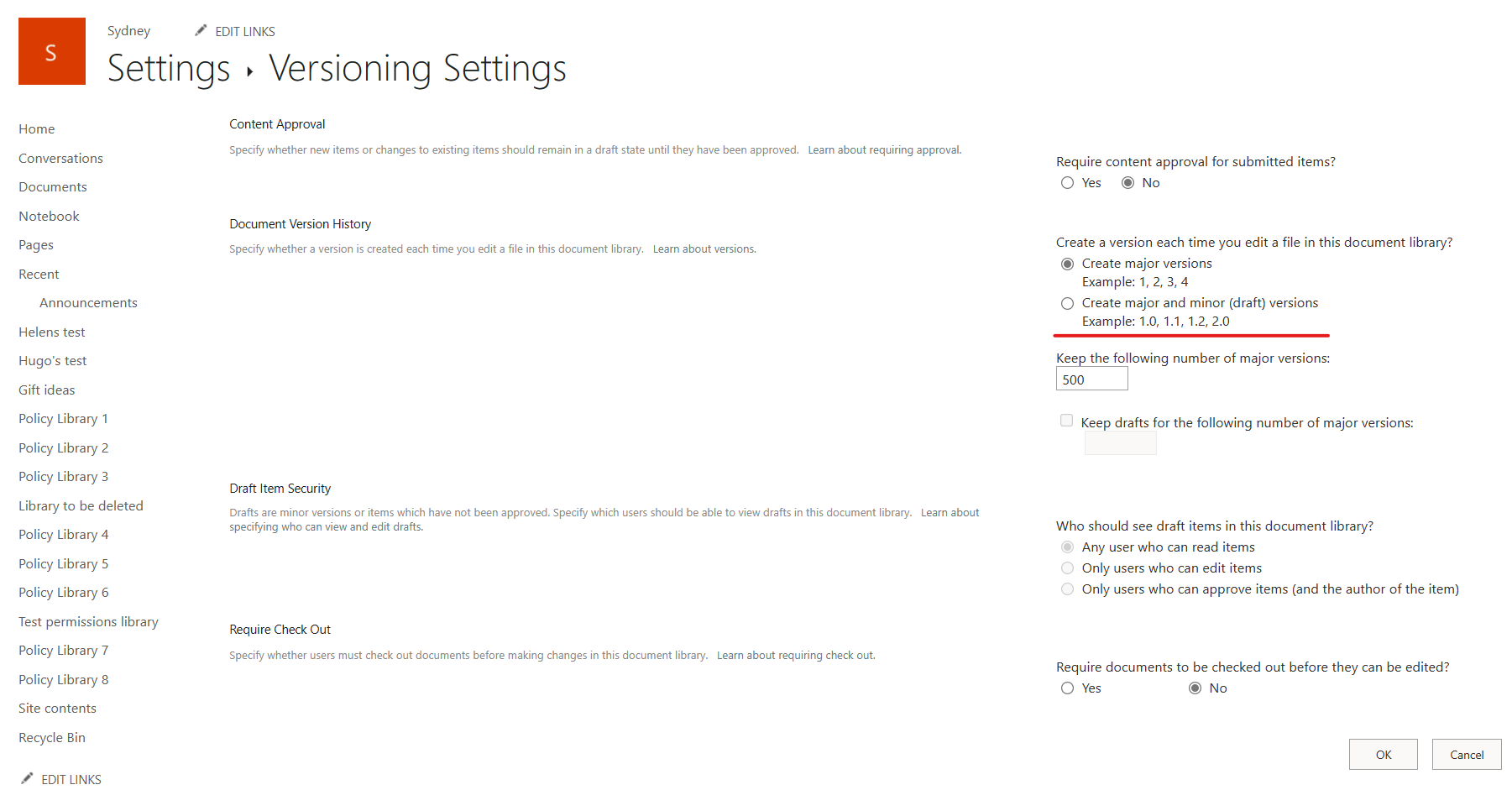Open Announcements under Recent

coord(88,302)
